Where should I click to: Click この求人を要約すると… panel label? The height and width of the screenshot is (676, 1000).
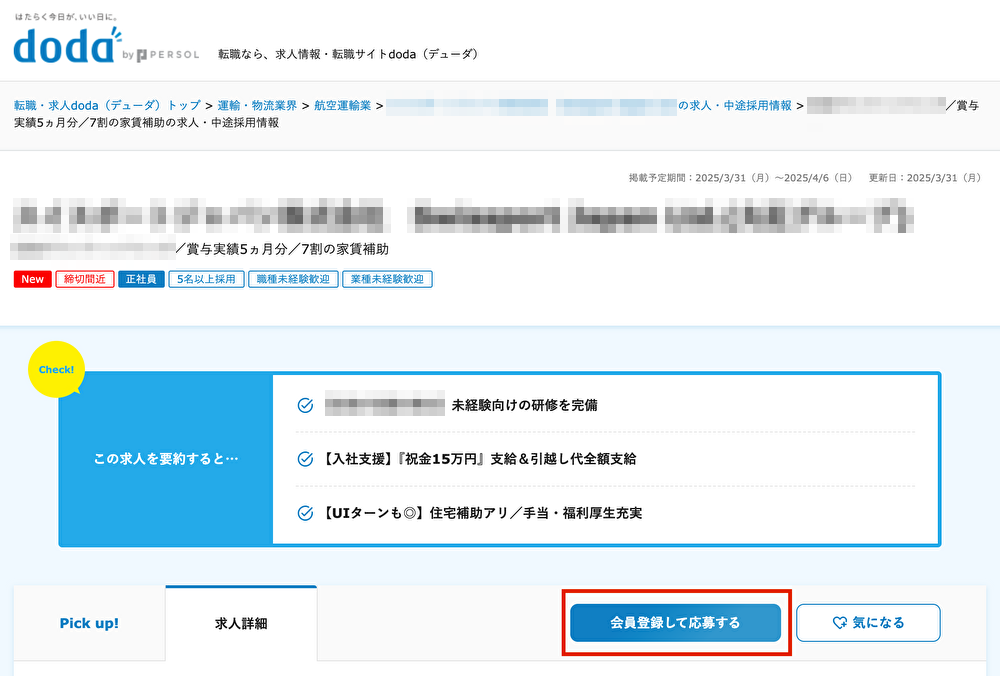(166, 459)
